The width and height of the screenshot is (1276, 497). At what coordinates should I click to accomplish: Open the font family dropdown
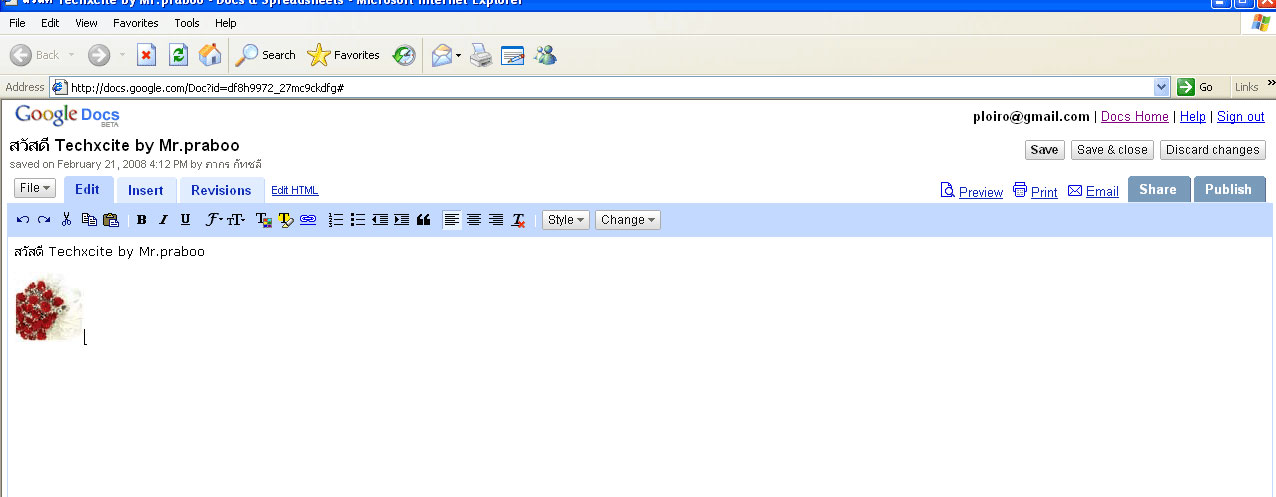pyautogui.click(x=214, y=220)
